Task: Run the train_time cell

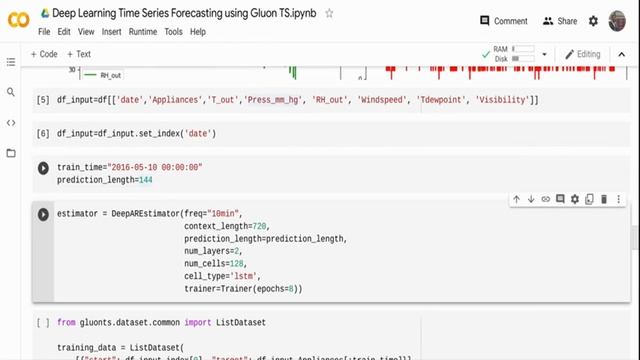Action: [43, 168]
